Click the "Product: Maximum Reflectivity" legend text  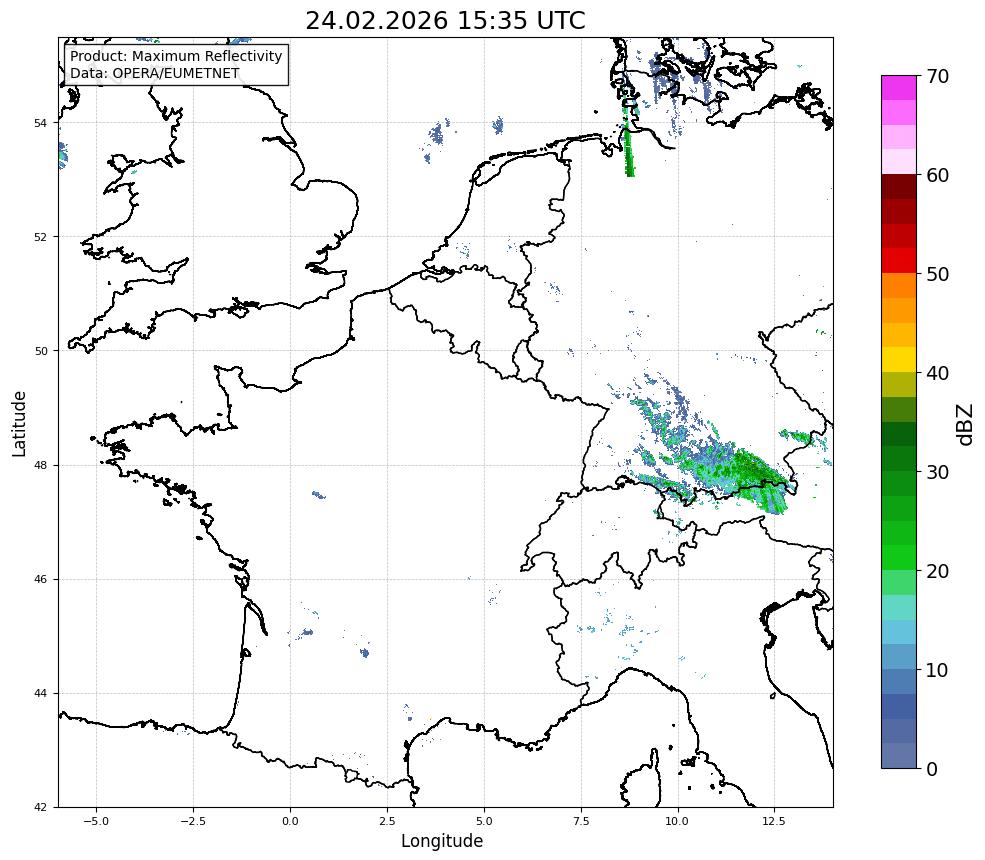[x=176, y=56]
